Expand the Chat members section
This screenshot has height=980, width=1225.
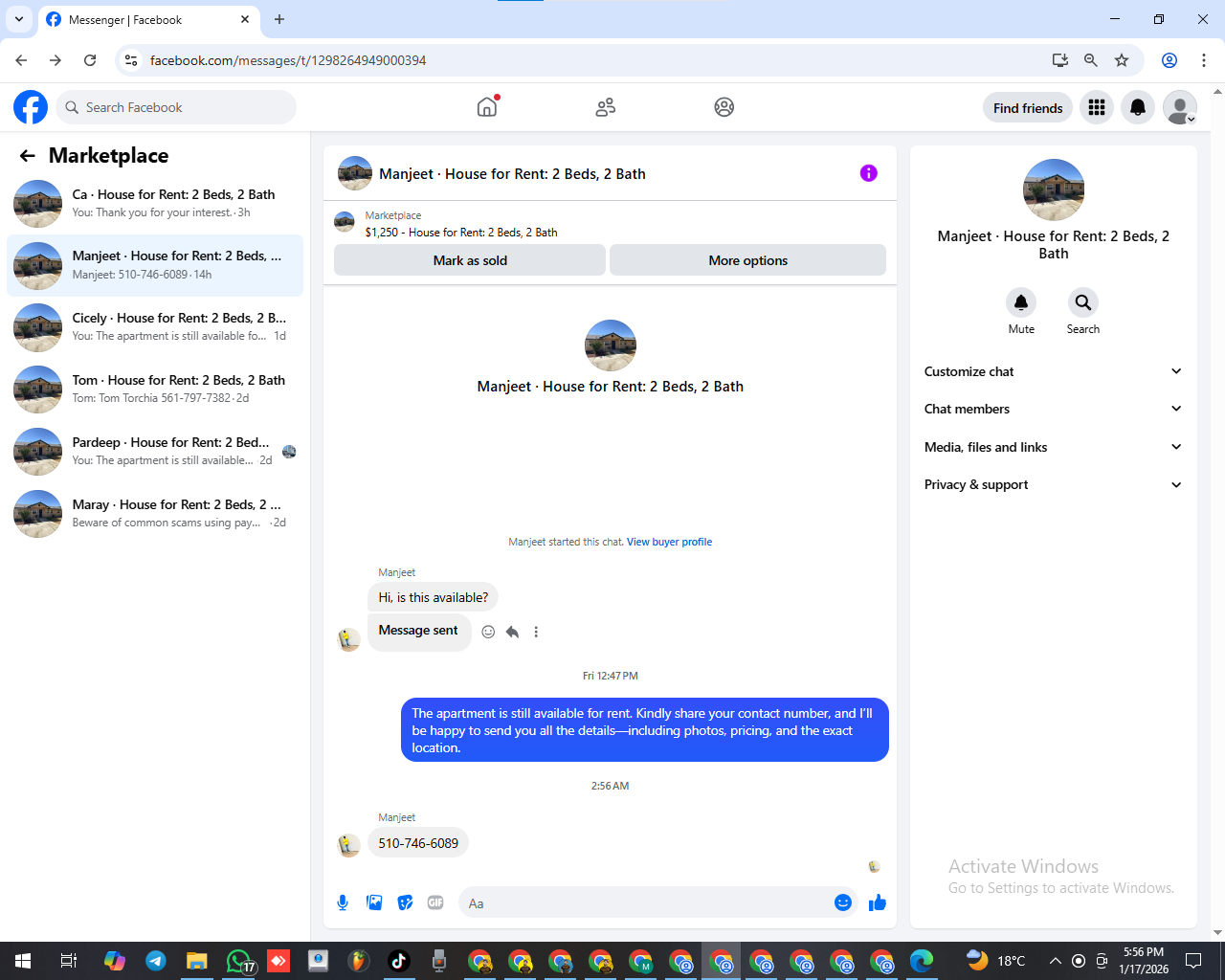point(1053,409)
